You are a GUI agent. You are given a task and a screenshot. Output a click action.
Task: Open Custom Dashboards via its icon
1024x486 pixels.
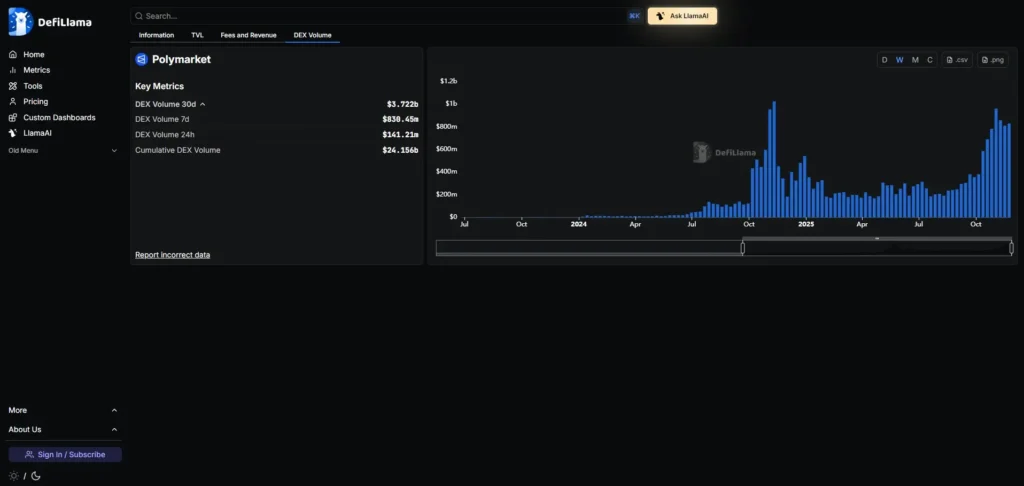(x=13, y=118)
